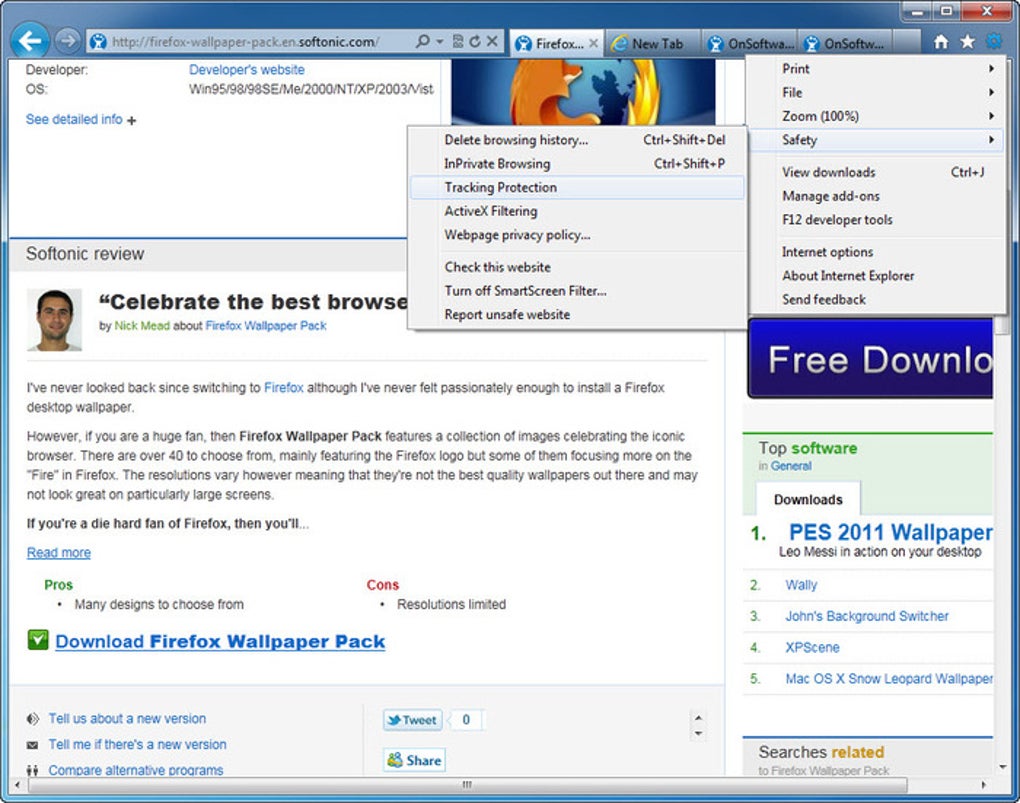Click Download Firefox Wallpaper Pack link
The image size is (1020, 803).
[x=220, y=642]
